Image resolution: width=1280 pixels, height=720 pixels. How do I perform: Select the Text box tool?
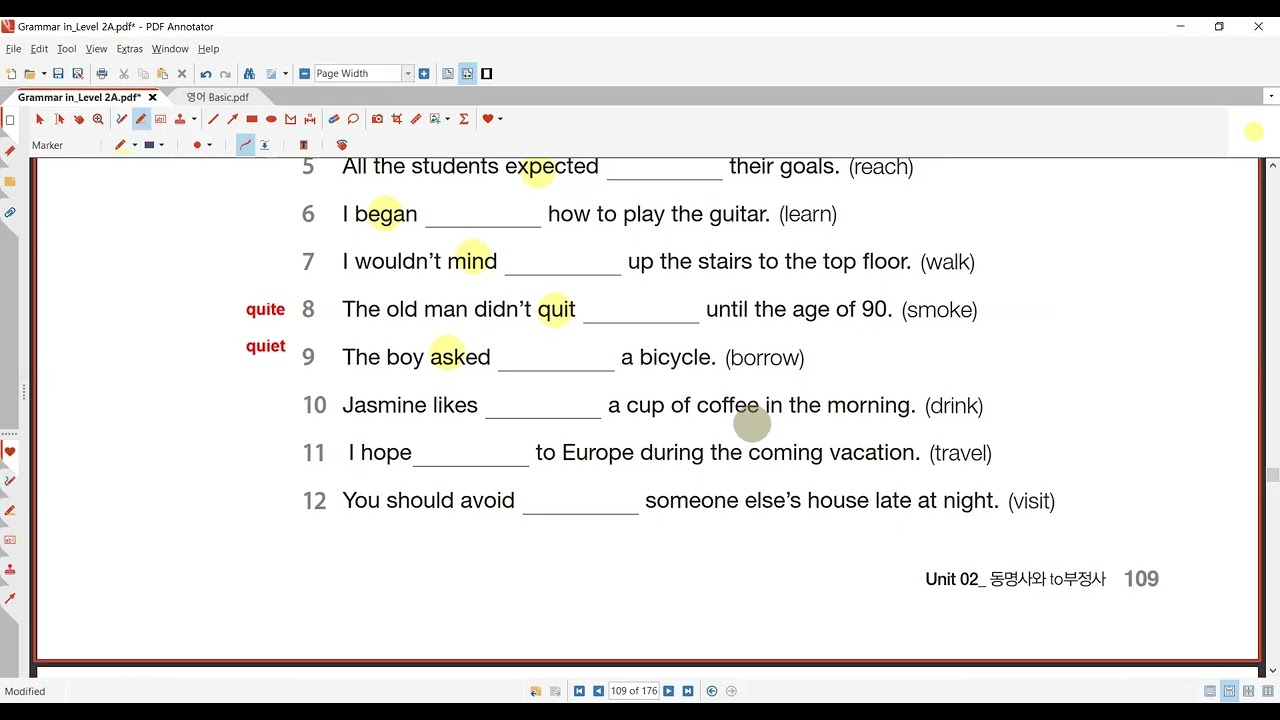(160, 119)
